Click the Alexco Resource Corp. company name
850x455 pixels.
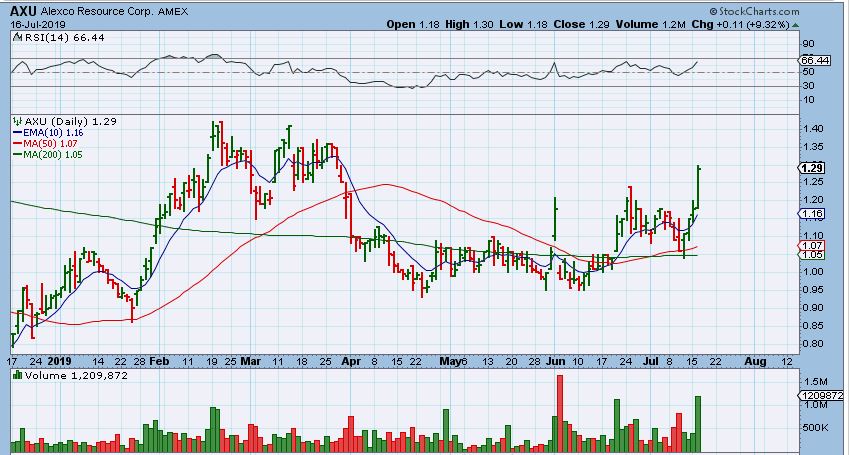[x=98, y=11]
